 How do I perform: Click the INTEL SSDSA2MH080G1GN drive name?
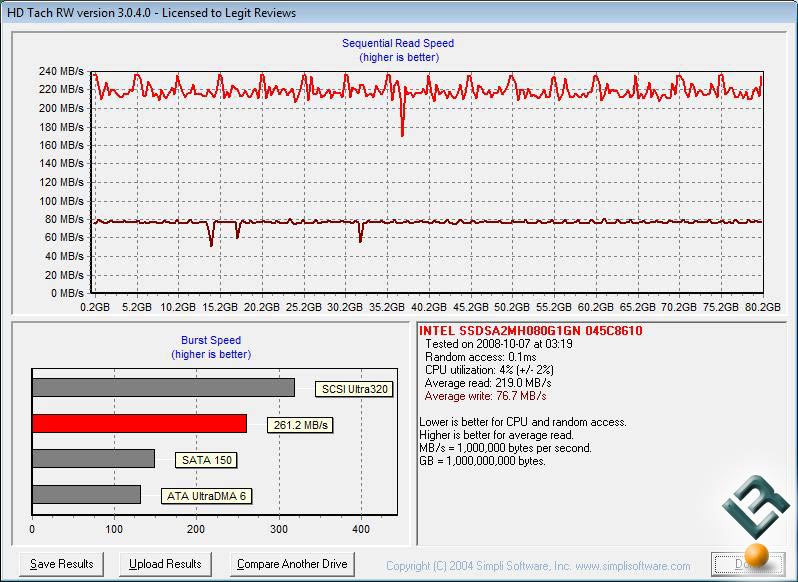pos(531,331)
